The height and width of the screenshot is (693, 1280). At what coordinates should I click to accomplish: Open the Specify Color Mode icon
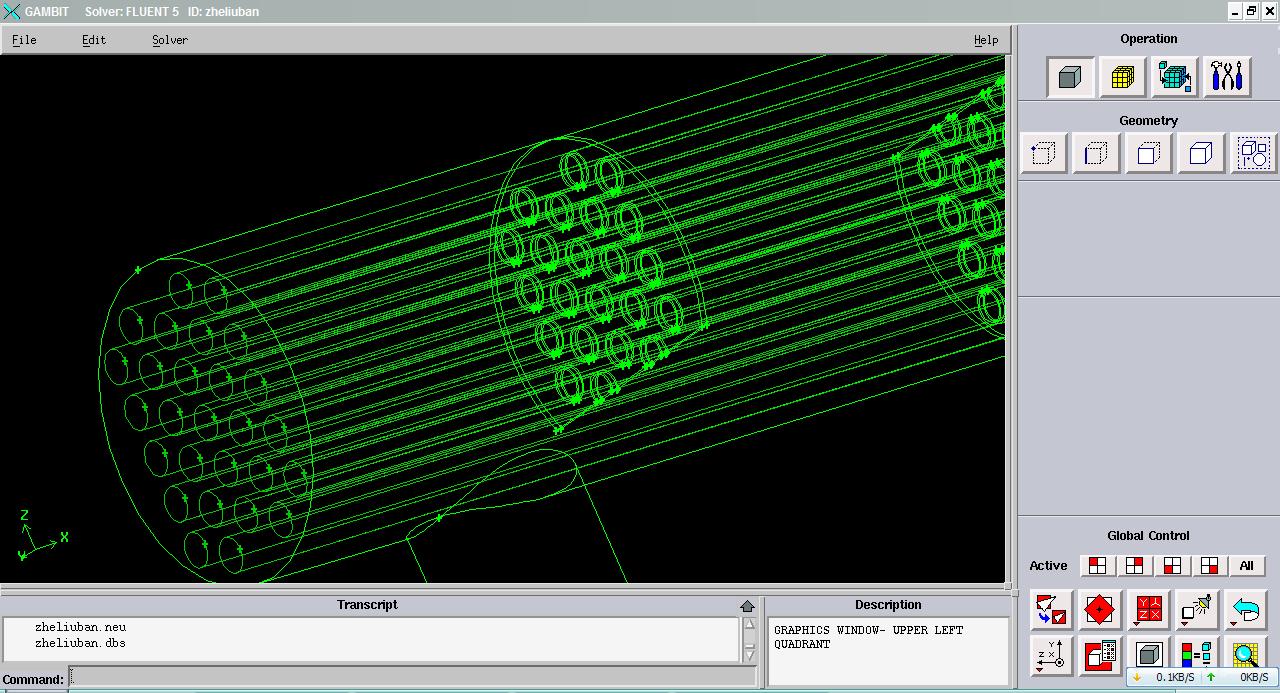tap(1198, 656)
